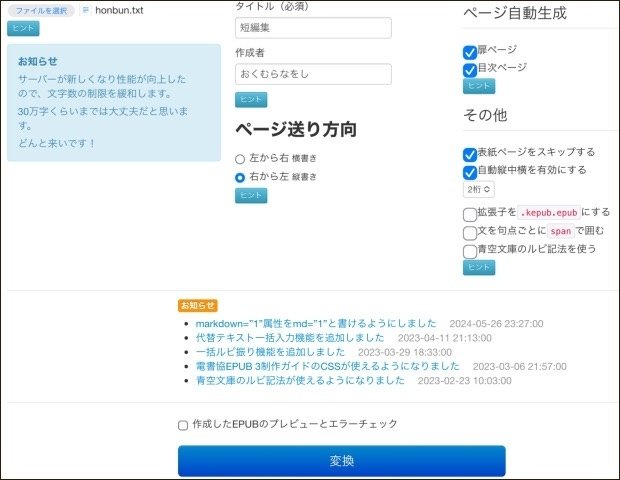Click the orange お知らせ badge

(198, 306)
